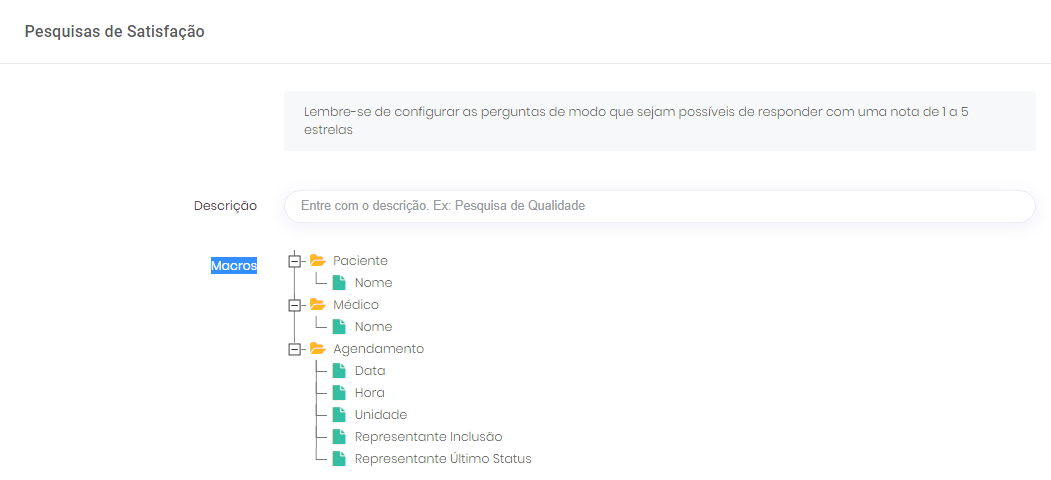
Task: Click the highlighted Macros label
Action: coord(233,266)
